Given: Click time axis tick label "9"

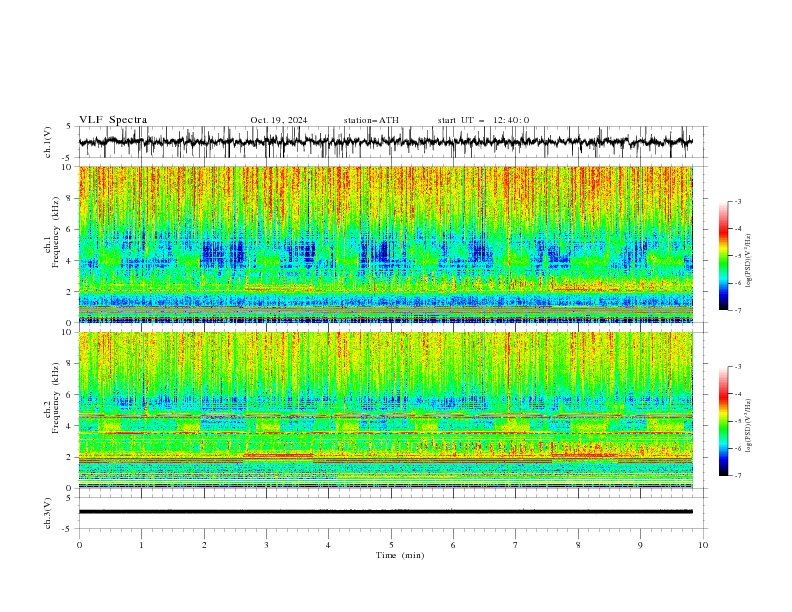Looking at the screenshot, I should pos(640,545).
